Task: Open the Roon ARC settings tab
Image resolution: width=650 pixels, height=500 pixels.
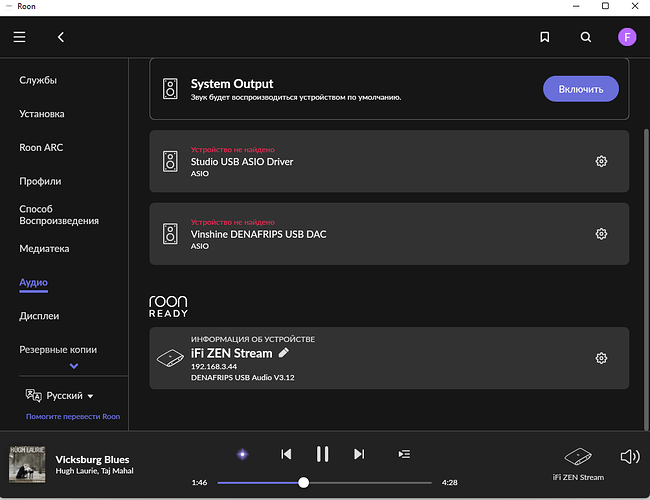Action: pyautogui.click(x=41, y=147)
